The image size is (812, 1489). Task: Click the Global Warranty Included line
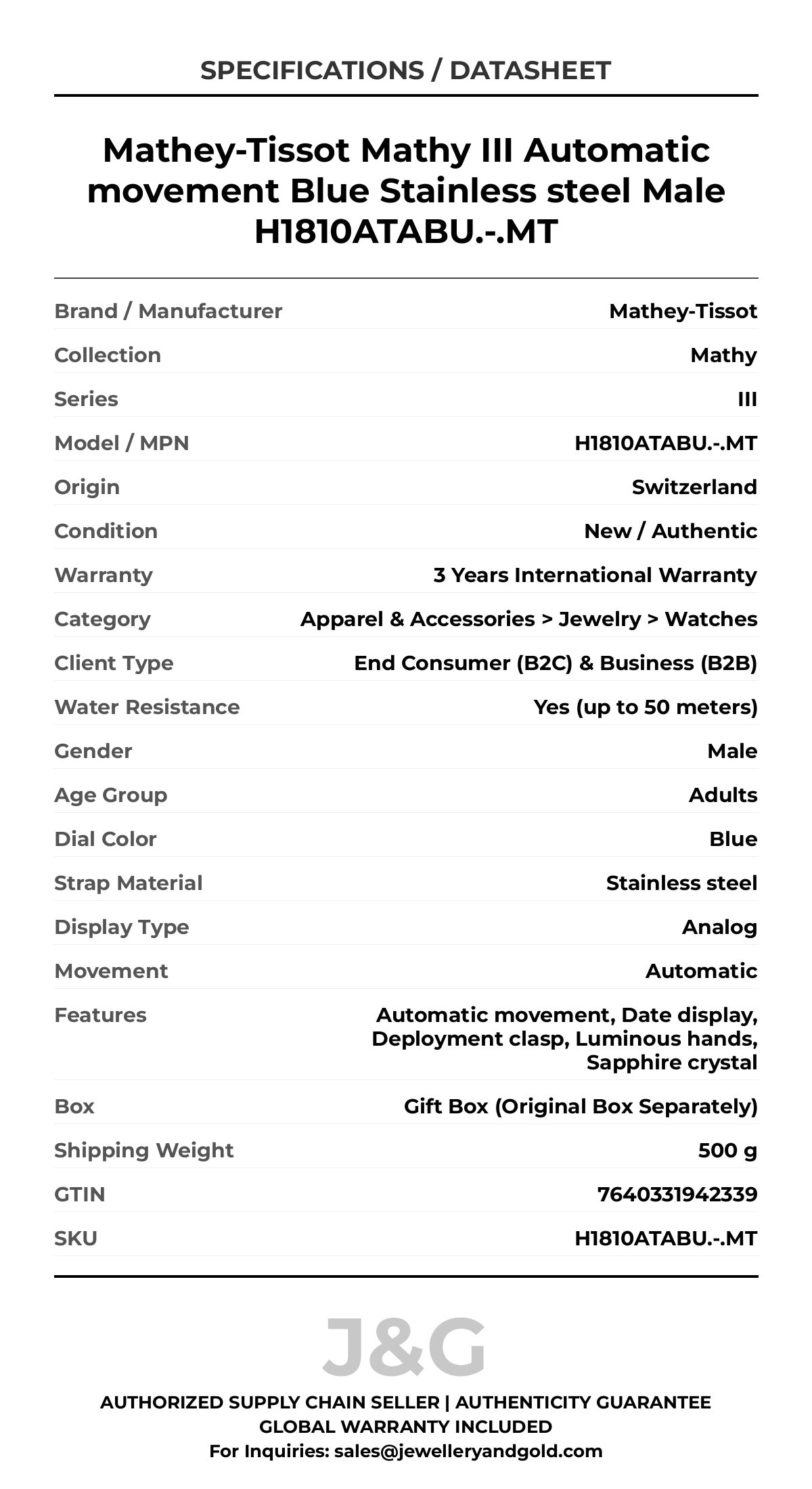406,1427
